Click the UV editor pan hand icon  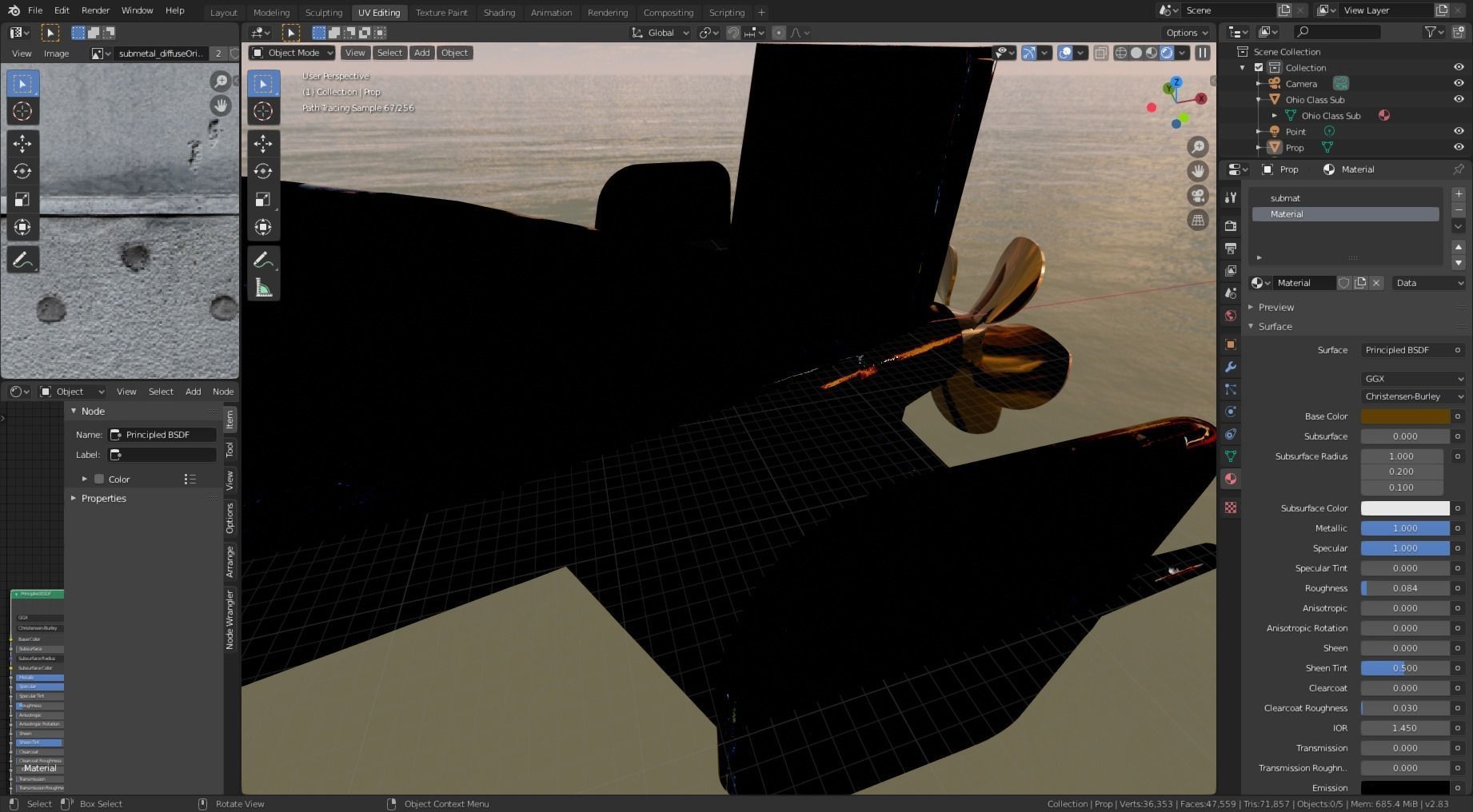220,105
